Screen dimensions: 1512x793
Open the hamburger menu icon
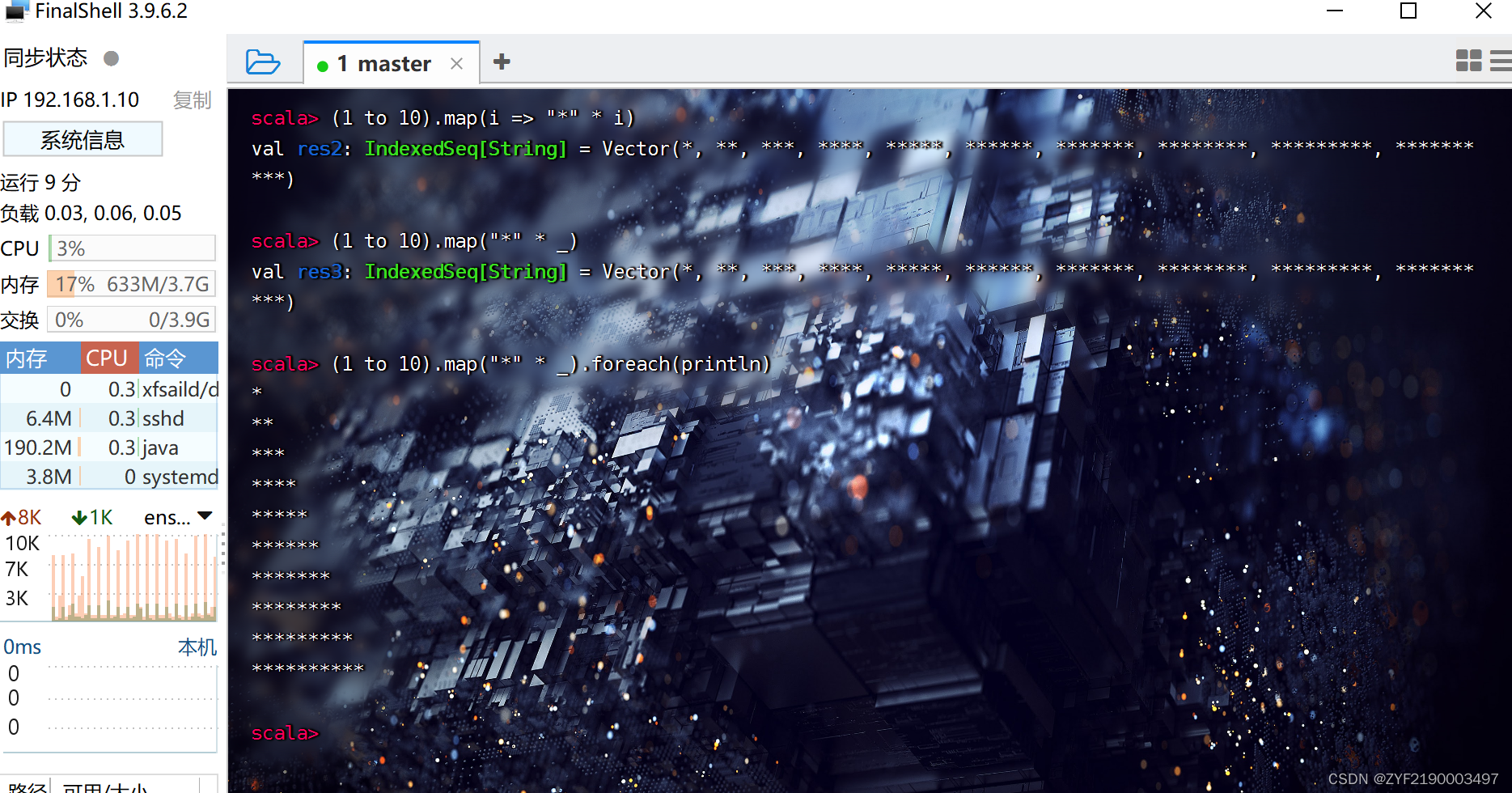1501,61
